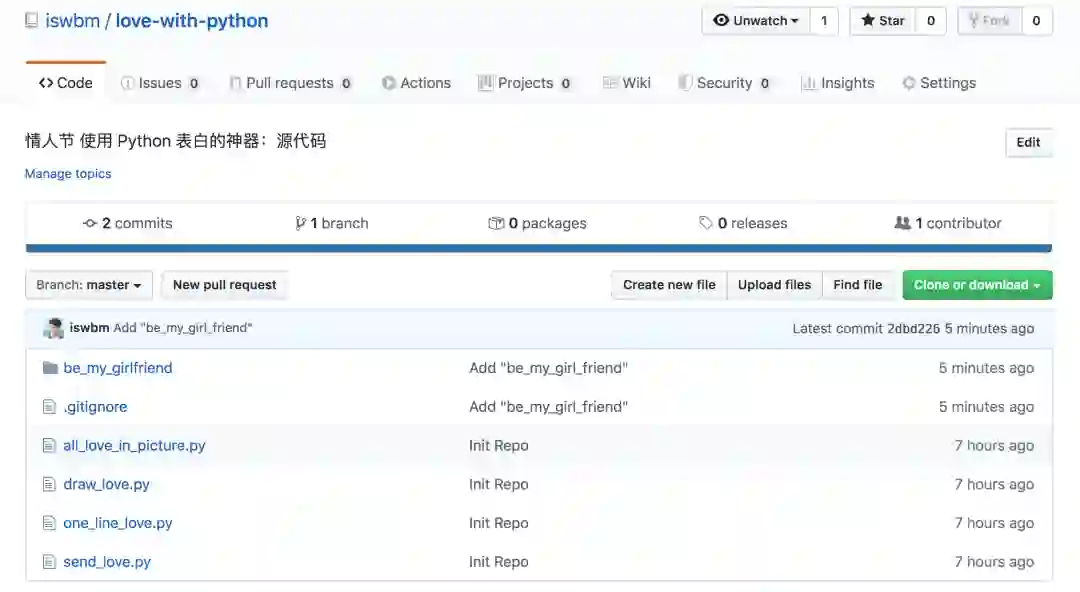The height and width of the screenshot is (592, 1080).
Task: Click the commits history icon
Action: click(x=90, y=223)
